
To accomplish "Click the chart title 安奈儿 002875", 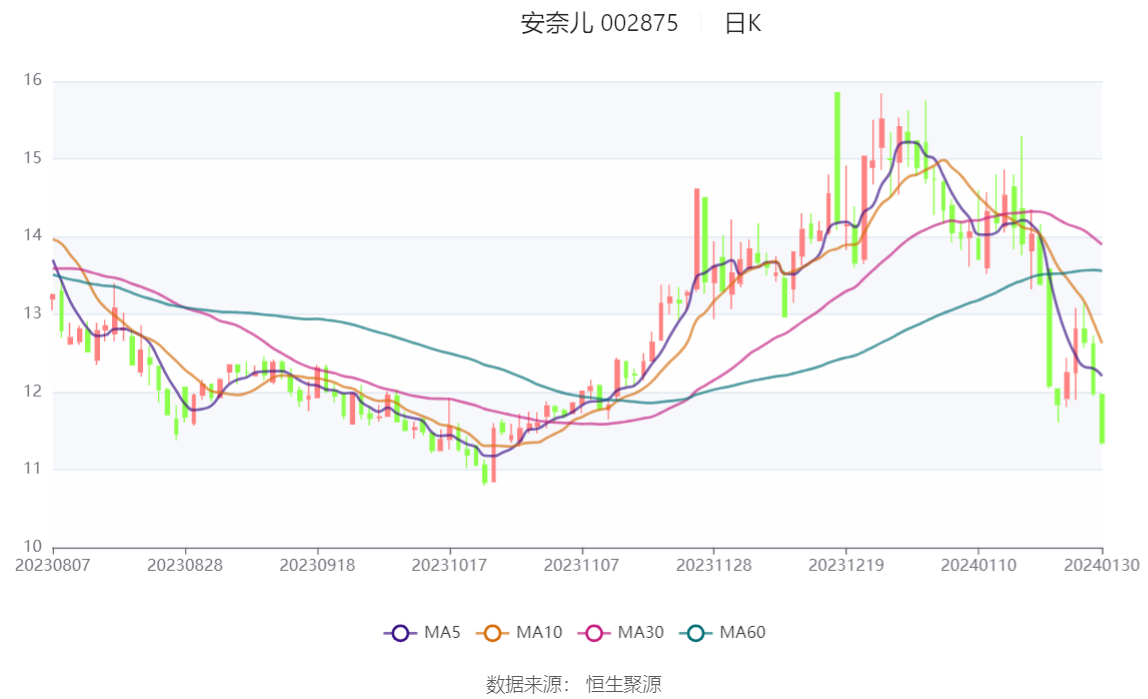I will point(599,23).
